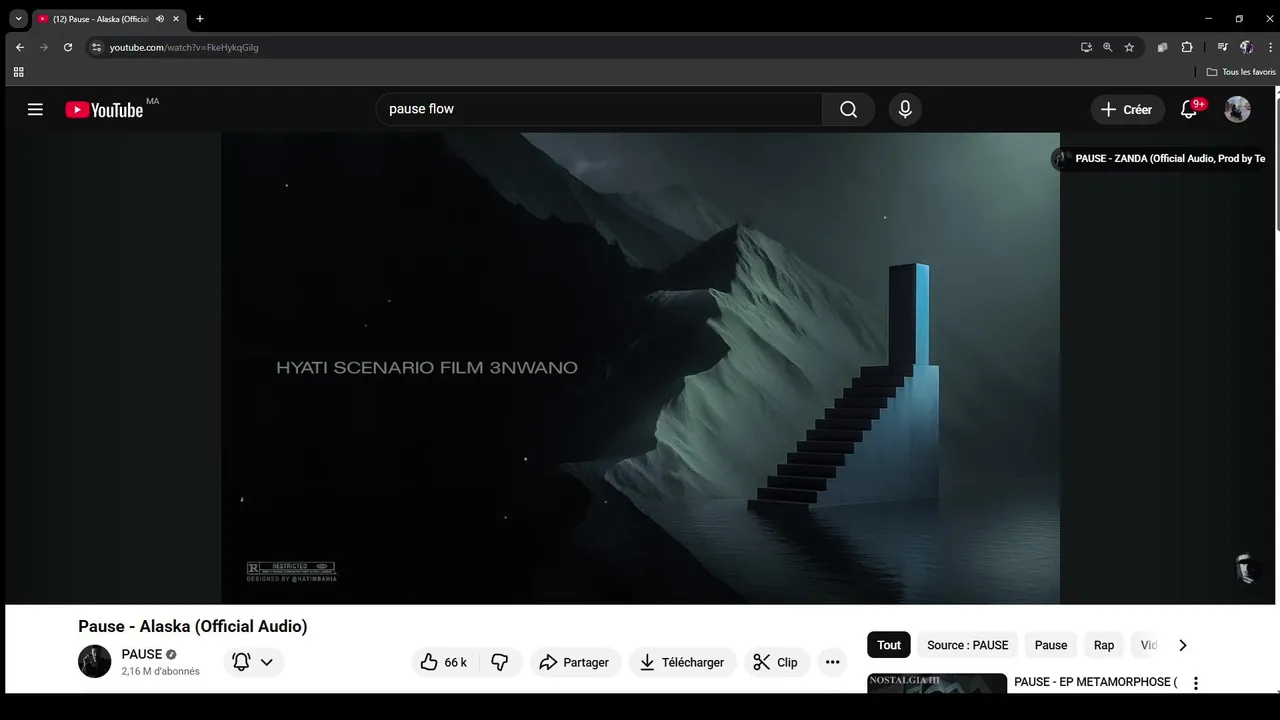Select the Tout filter chip

[889, 645]
